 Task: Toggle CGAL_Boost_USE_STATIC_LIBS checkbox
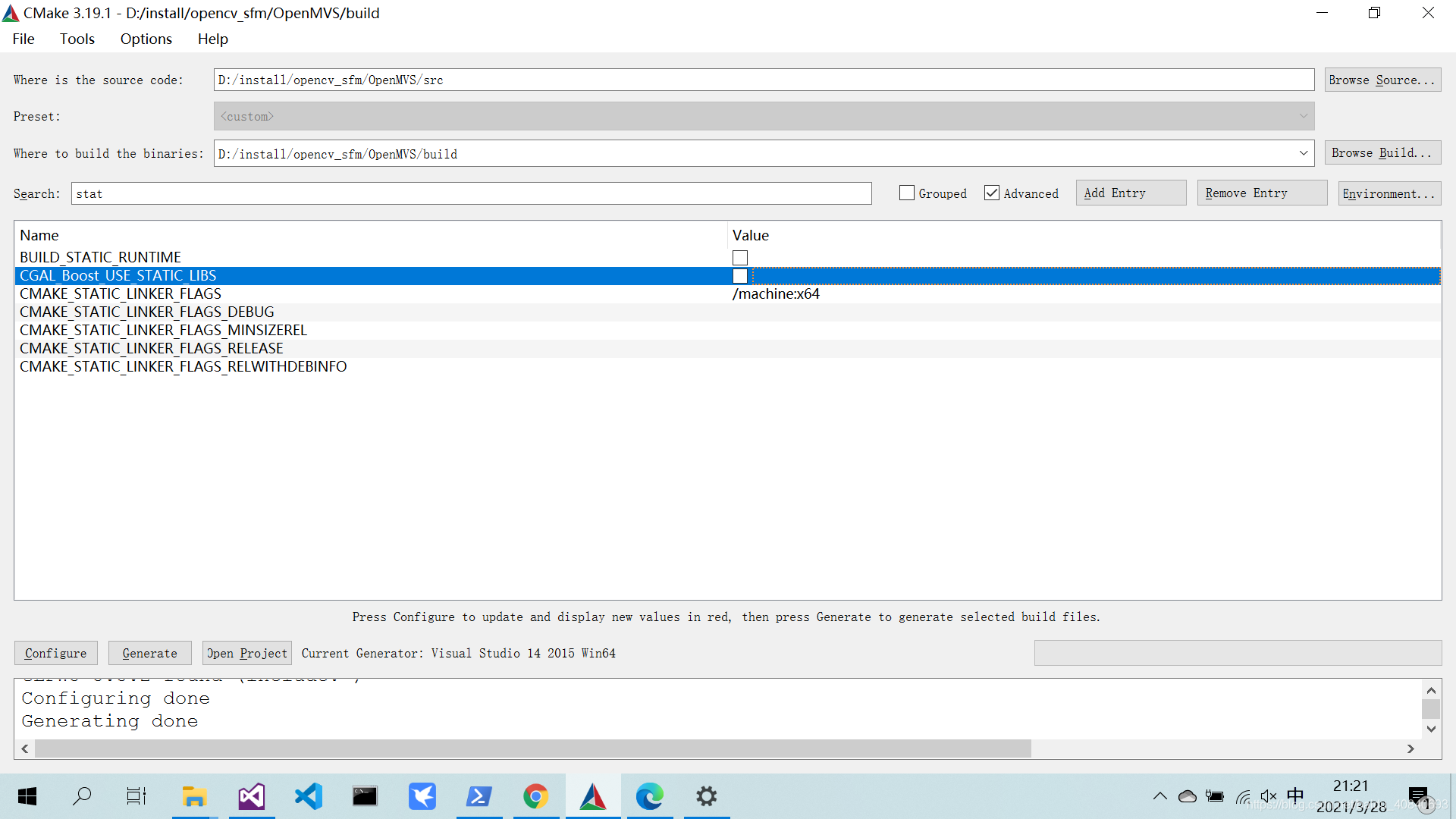[740, 276]
